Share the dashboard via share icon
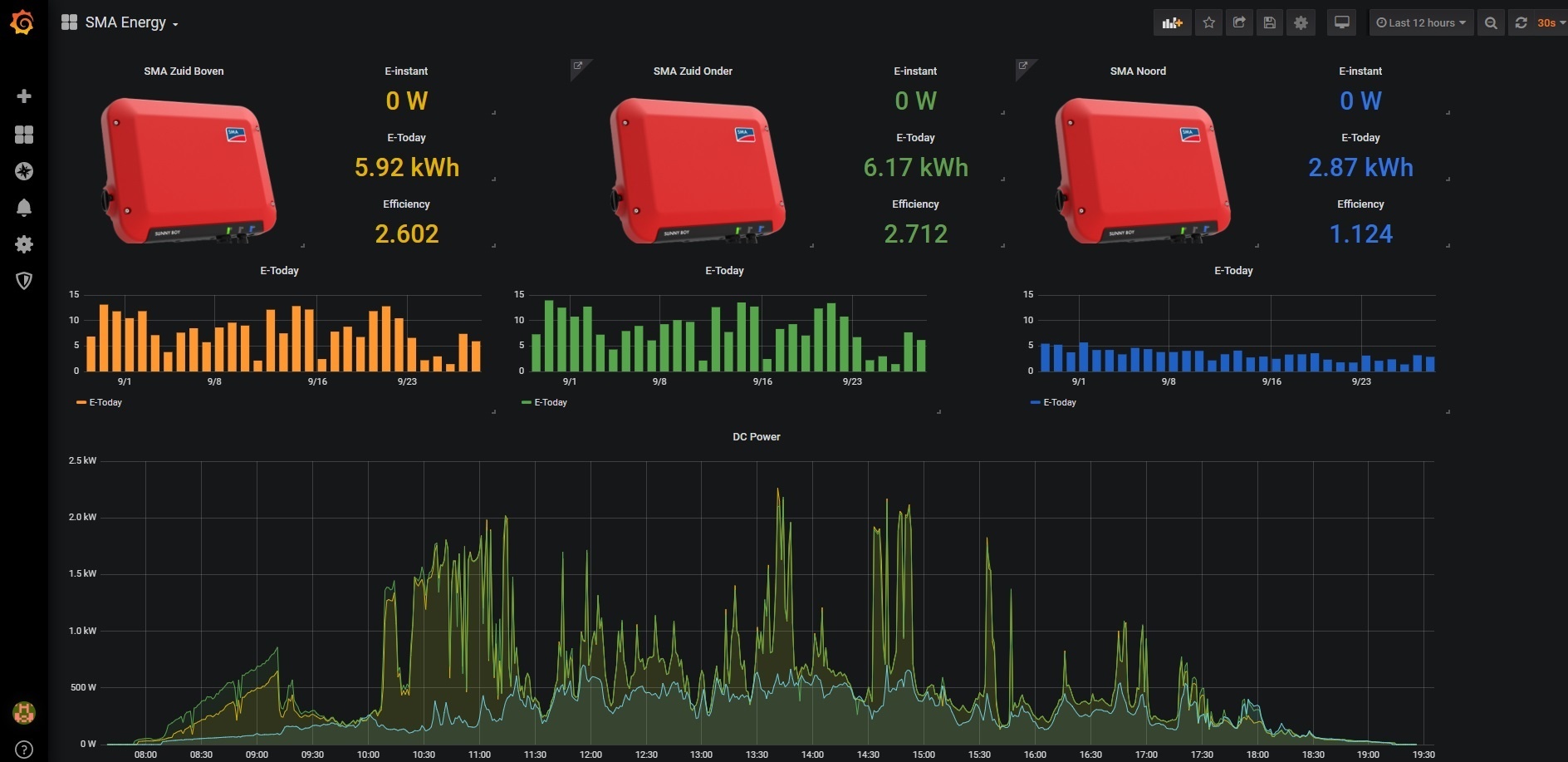Viewport: 1568px width, 762px height. click(1239, 22)
